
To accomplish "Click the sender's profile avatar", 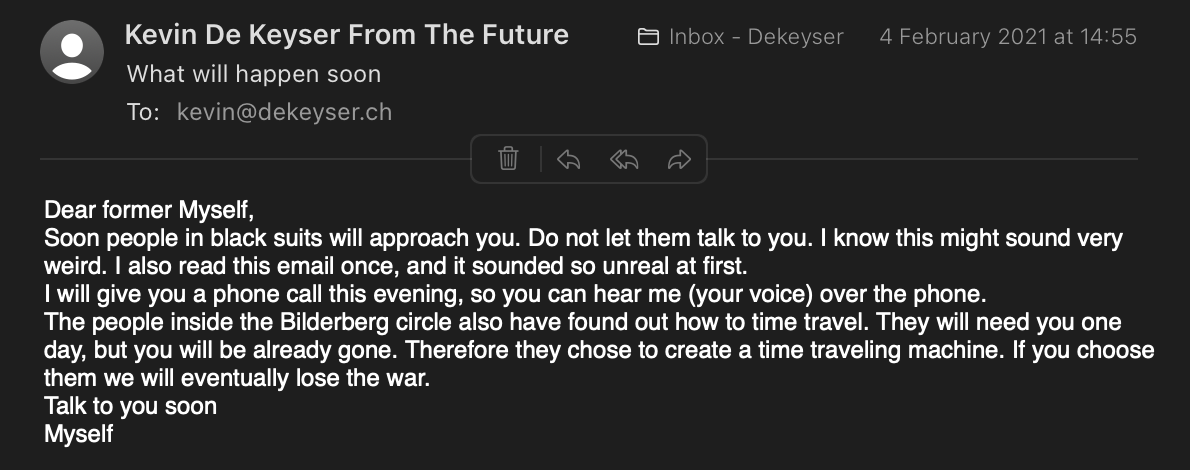I will pos(71,51).
